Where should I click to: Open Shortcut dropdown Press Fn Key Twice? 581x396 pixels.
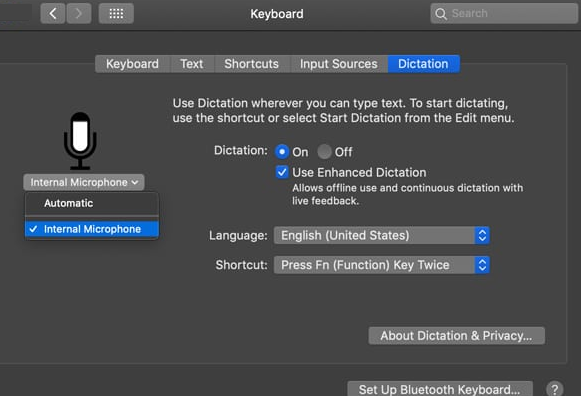point(382,265)
